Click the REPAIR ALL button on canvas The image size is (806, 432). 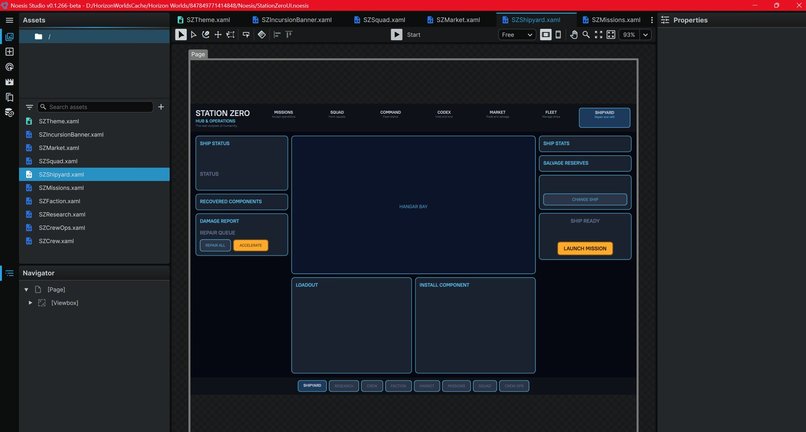(x=215, y=245)
